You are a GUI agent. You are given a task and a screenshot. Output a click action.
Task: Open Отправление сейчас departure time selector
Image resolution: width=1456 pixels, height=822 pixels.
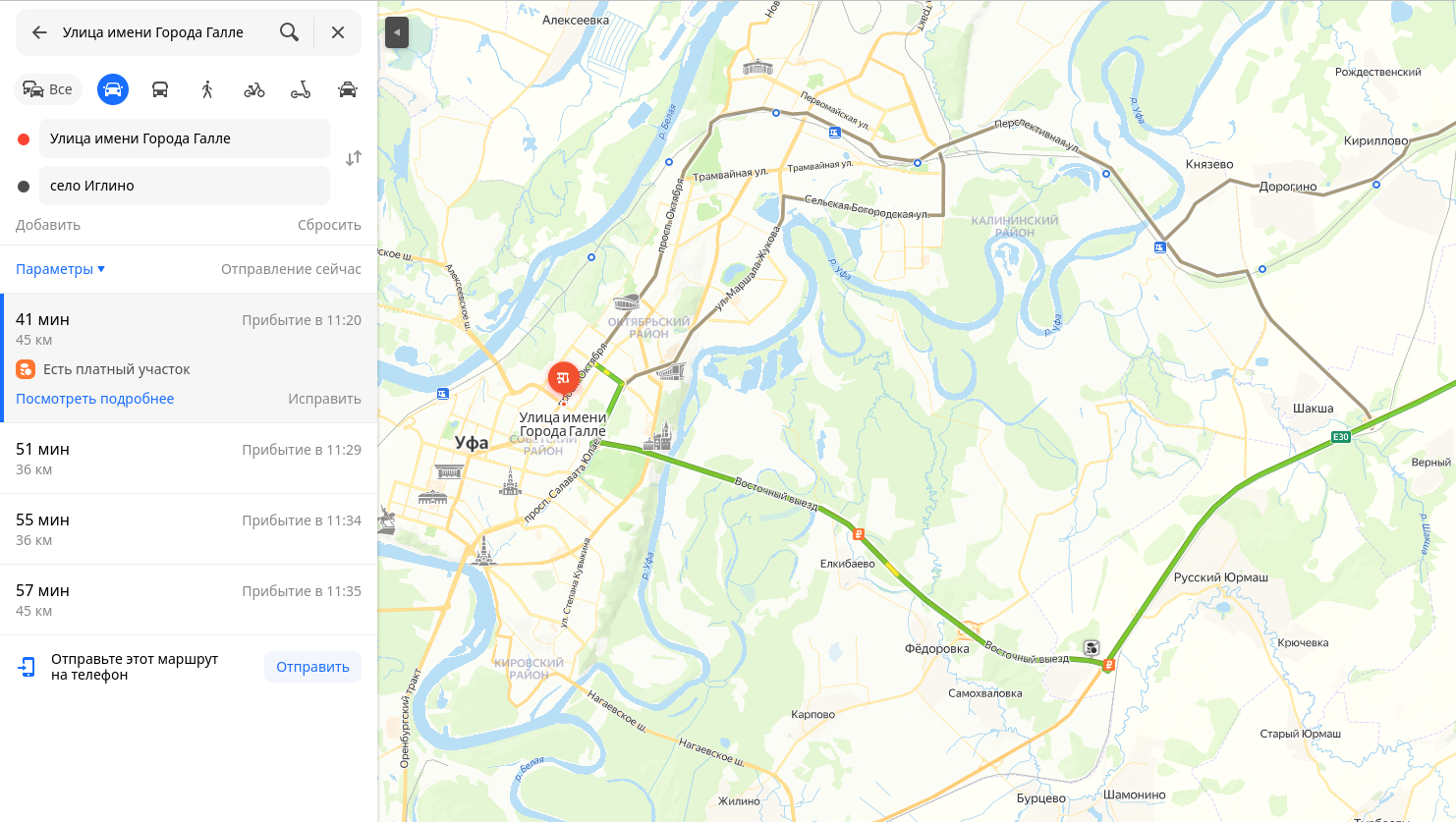point(291,269)
